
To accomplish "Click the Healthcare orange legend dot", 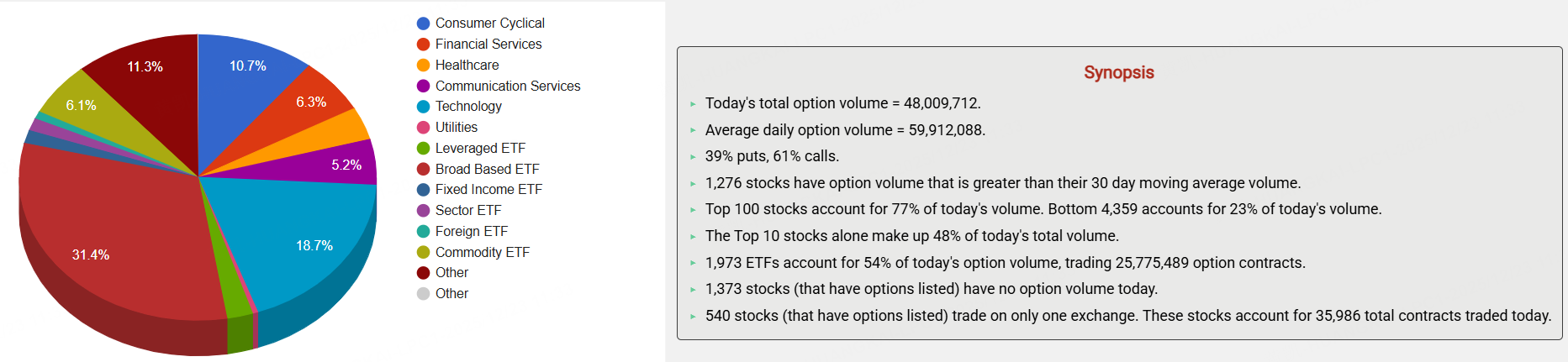I will tap(424, 66).
